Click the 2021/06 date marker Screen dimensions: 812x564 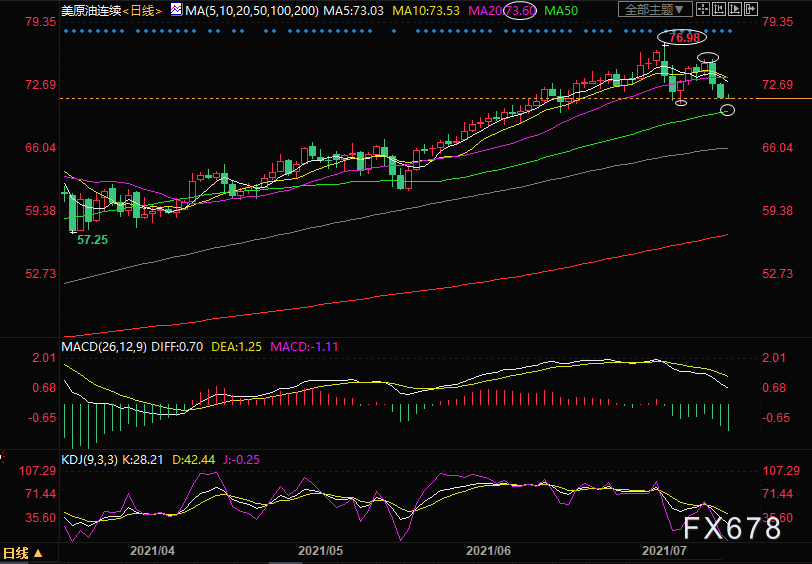489,551
